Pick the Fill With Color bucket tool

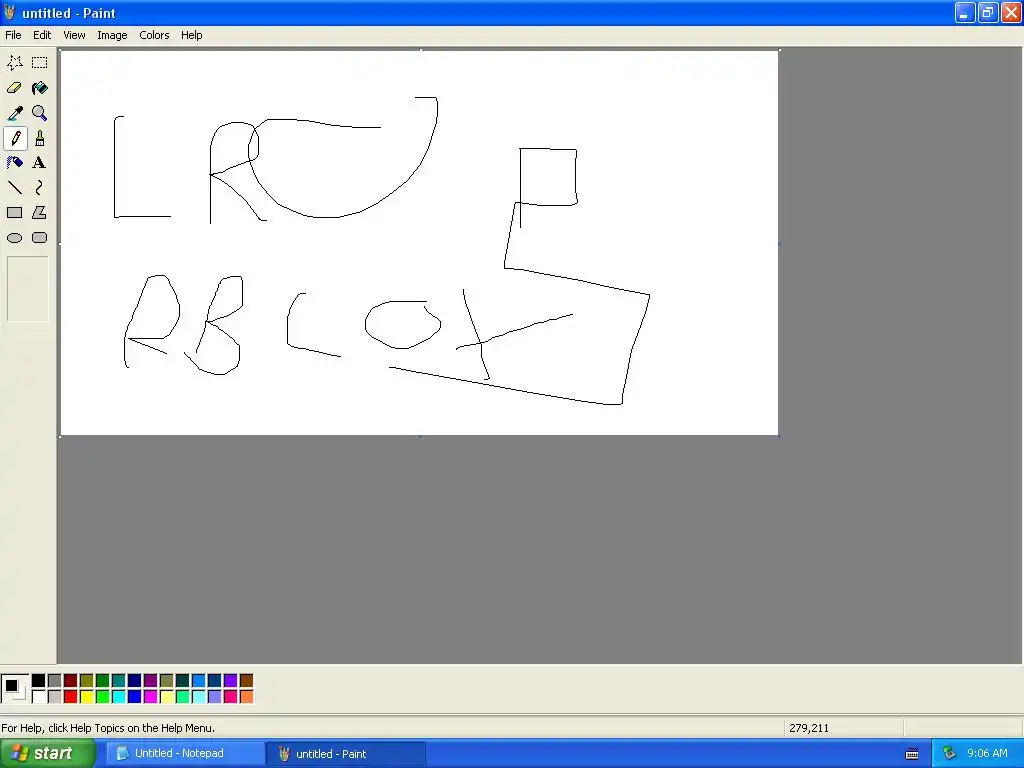point(40,88)
